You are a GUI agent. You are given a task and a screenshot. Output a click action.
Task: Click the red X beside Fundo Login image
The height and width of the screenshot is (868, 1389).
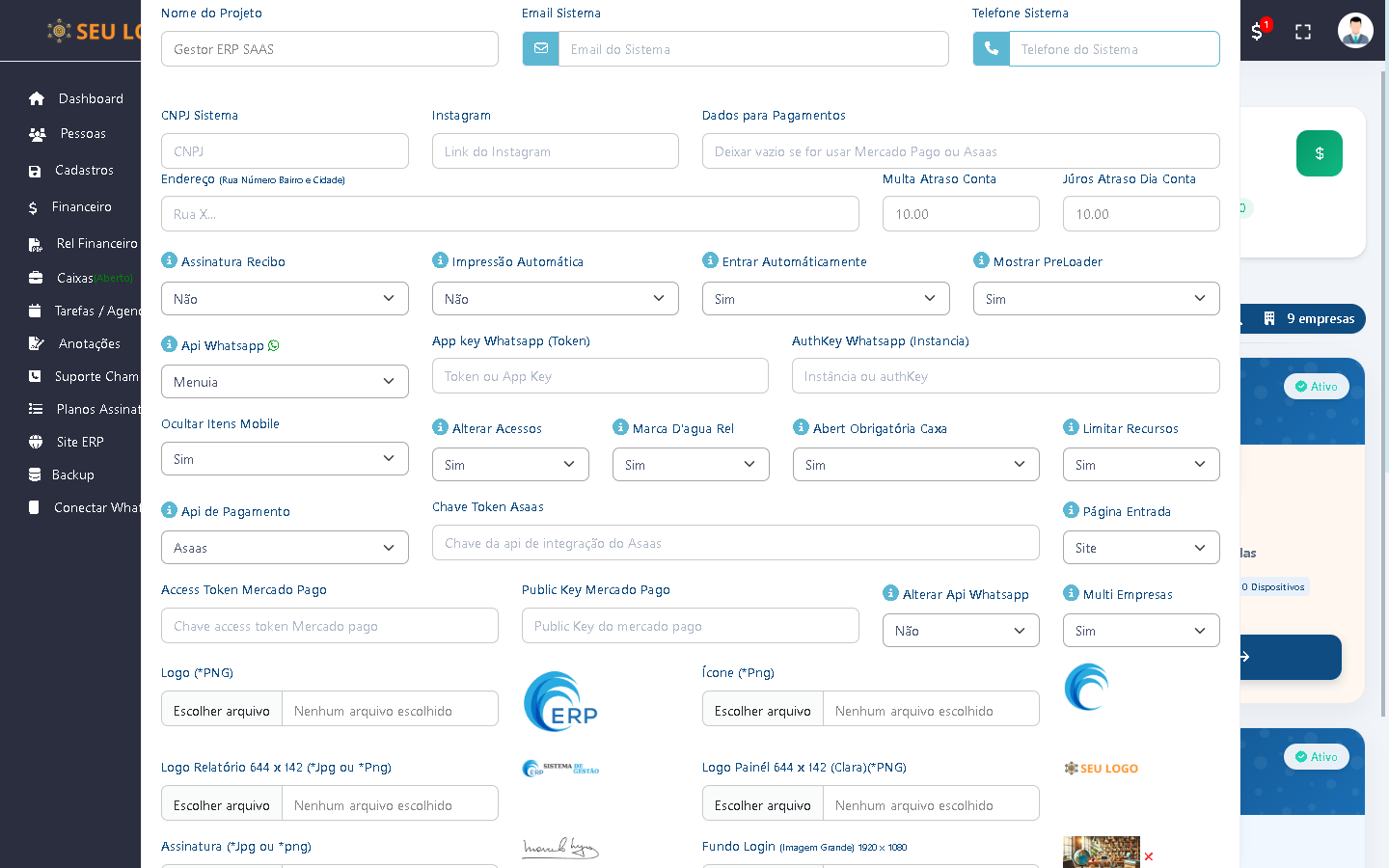[x=1148, y=856]
